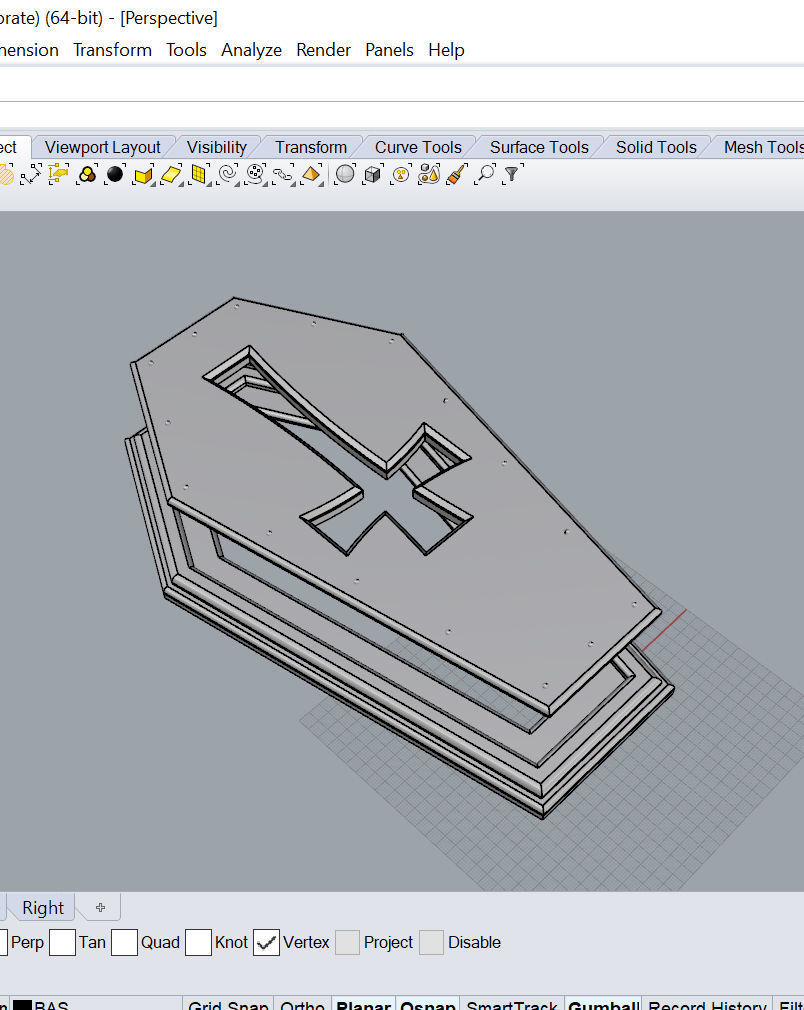804x1010 pixels.
Task: Toggle the Disable osnap checkbox
Action: coord(432,942)
